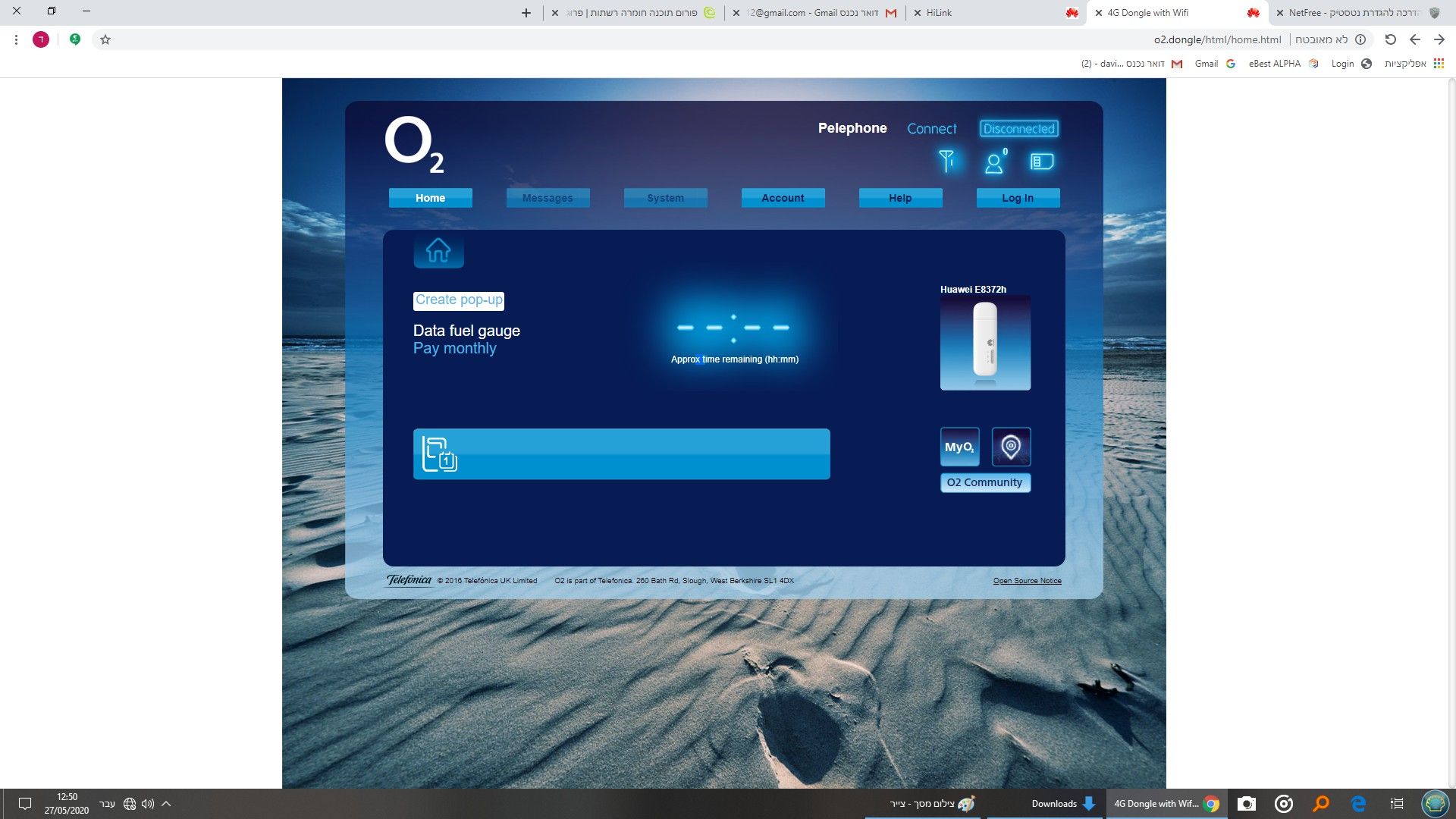Viewport: 1456px width, 819px height.
Task: Click the Log In button
Action: click(1018, 198)
